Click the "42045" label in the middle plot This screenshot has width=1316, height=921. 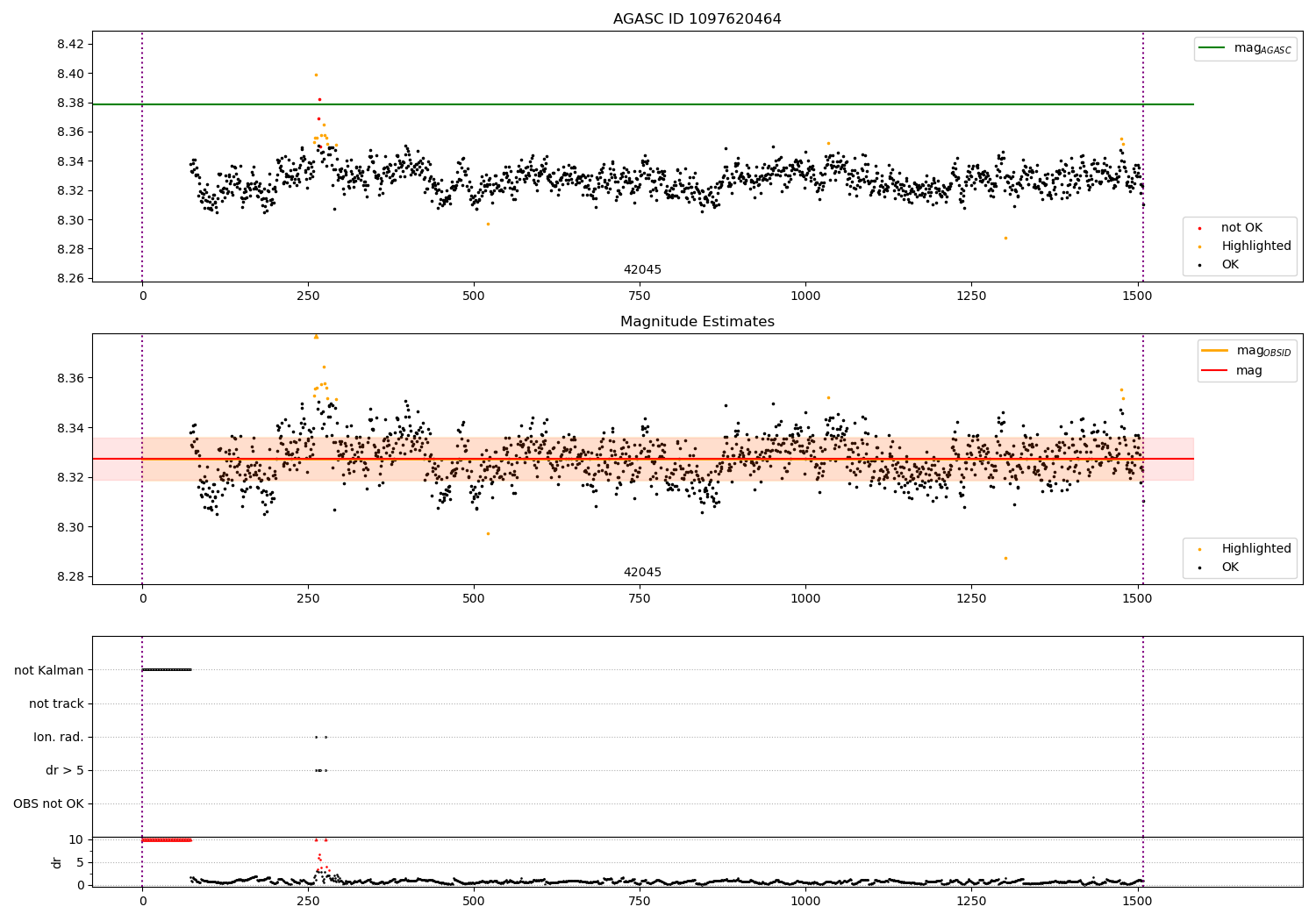tap(642, 572)
